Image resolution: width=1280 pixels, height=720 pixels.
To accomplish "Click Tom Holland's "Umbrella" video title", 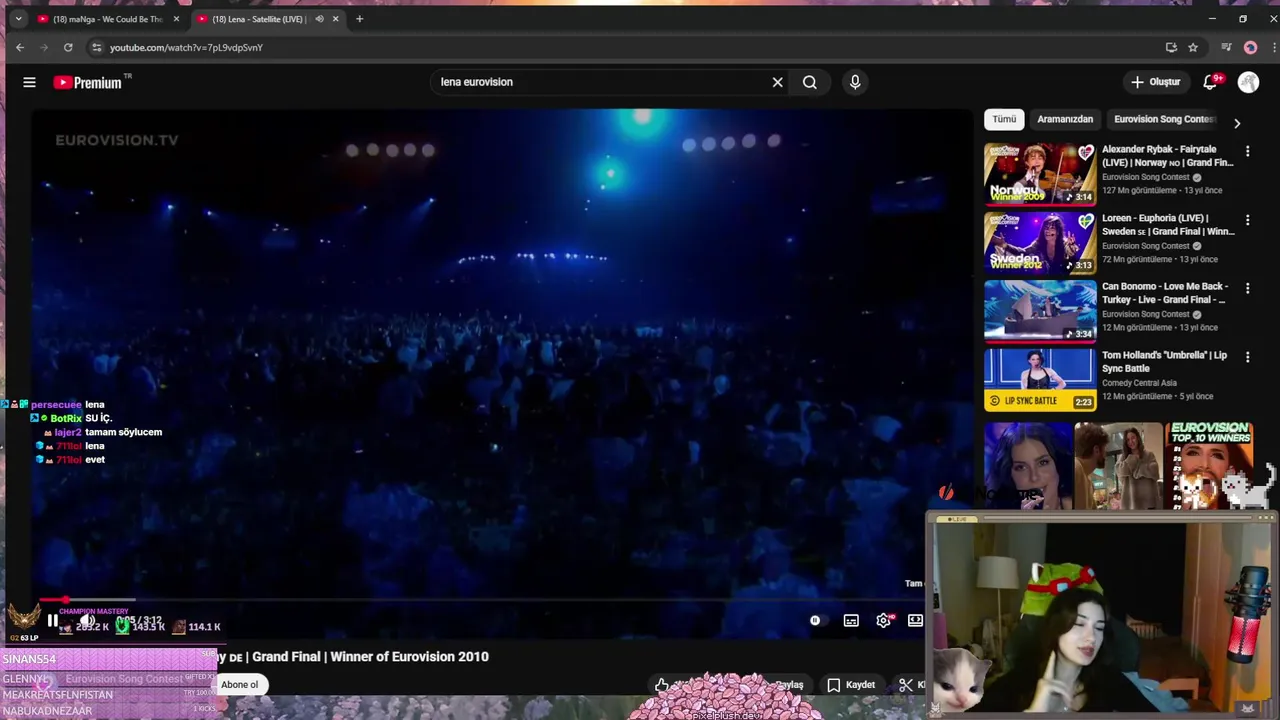I will (1164, 362).
